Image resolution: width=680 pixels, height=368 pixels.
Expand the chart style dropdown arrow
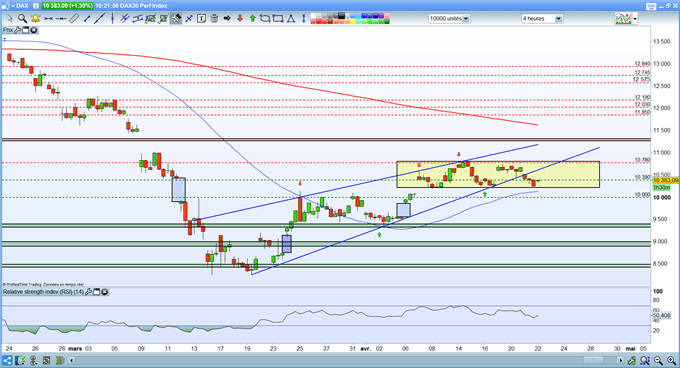[635, 19]
